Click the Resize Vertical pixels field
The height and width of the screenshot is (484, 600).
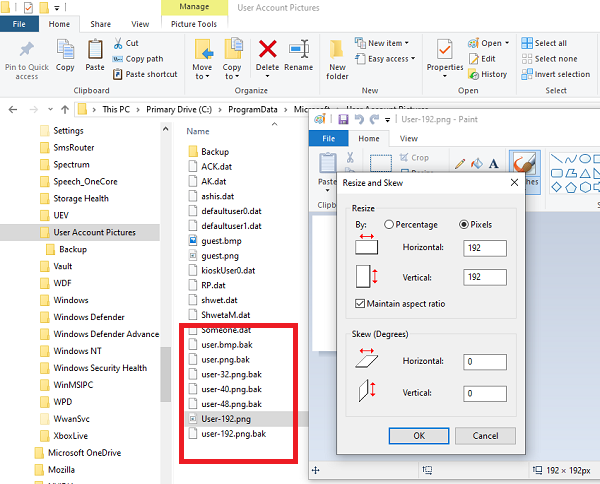point(485,277)
